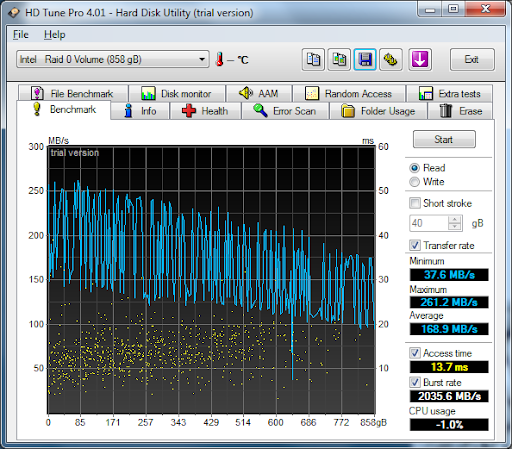This screenshot has height=449, width=512.
Task: Uncheck the Burst rate checkbox
Action: click(x=415, y=382)
